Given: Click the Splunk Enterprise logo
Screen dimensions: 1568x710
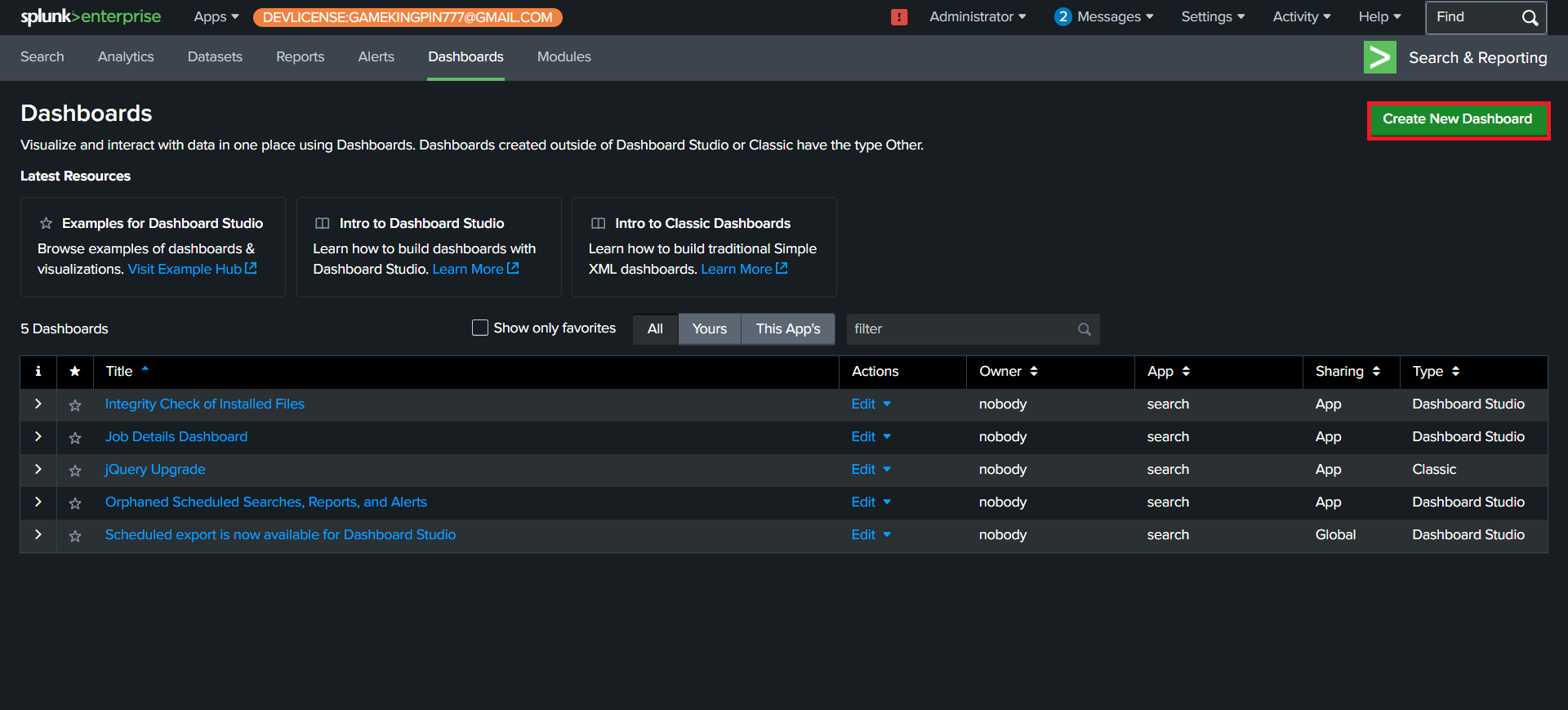Looking at the screenshot, I should point(91,17).
